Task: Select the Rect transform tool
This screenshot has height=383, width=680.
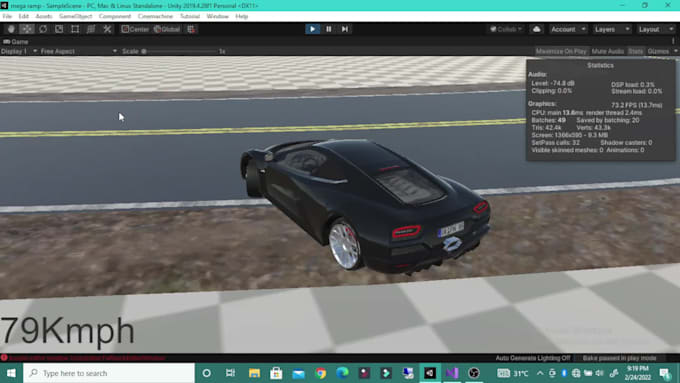Action: click(75, 29)
